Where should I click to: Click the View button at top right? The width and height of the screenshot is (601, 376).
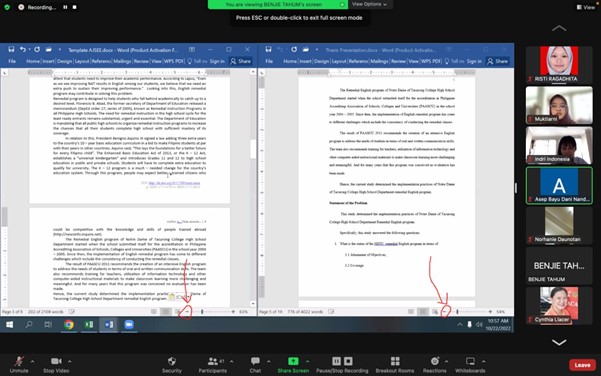[586, 7]
